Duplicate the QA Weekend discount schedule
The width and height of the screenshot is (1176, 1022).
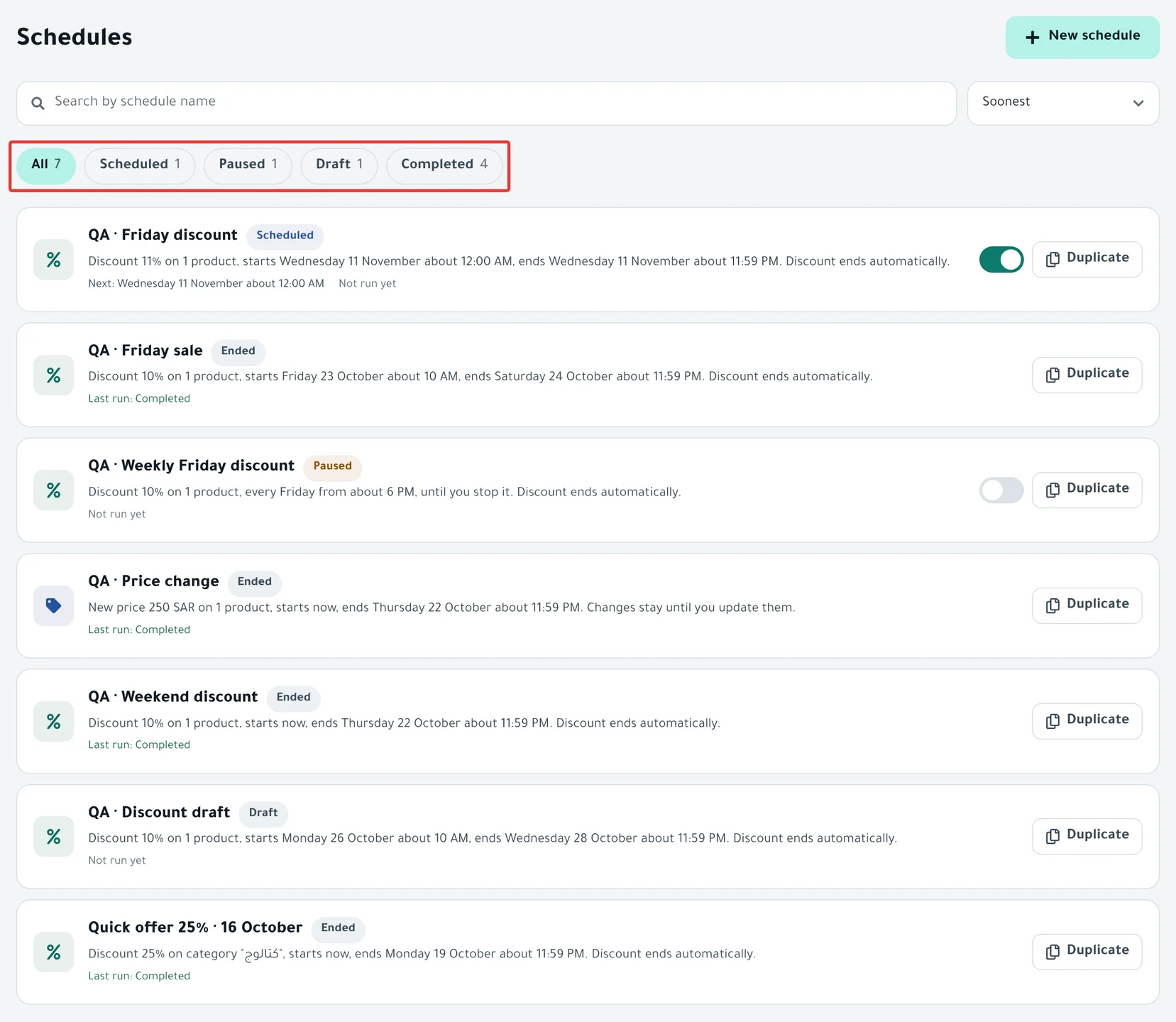(1087, 721)
